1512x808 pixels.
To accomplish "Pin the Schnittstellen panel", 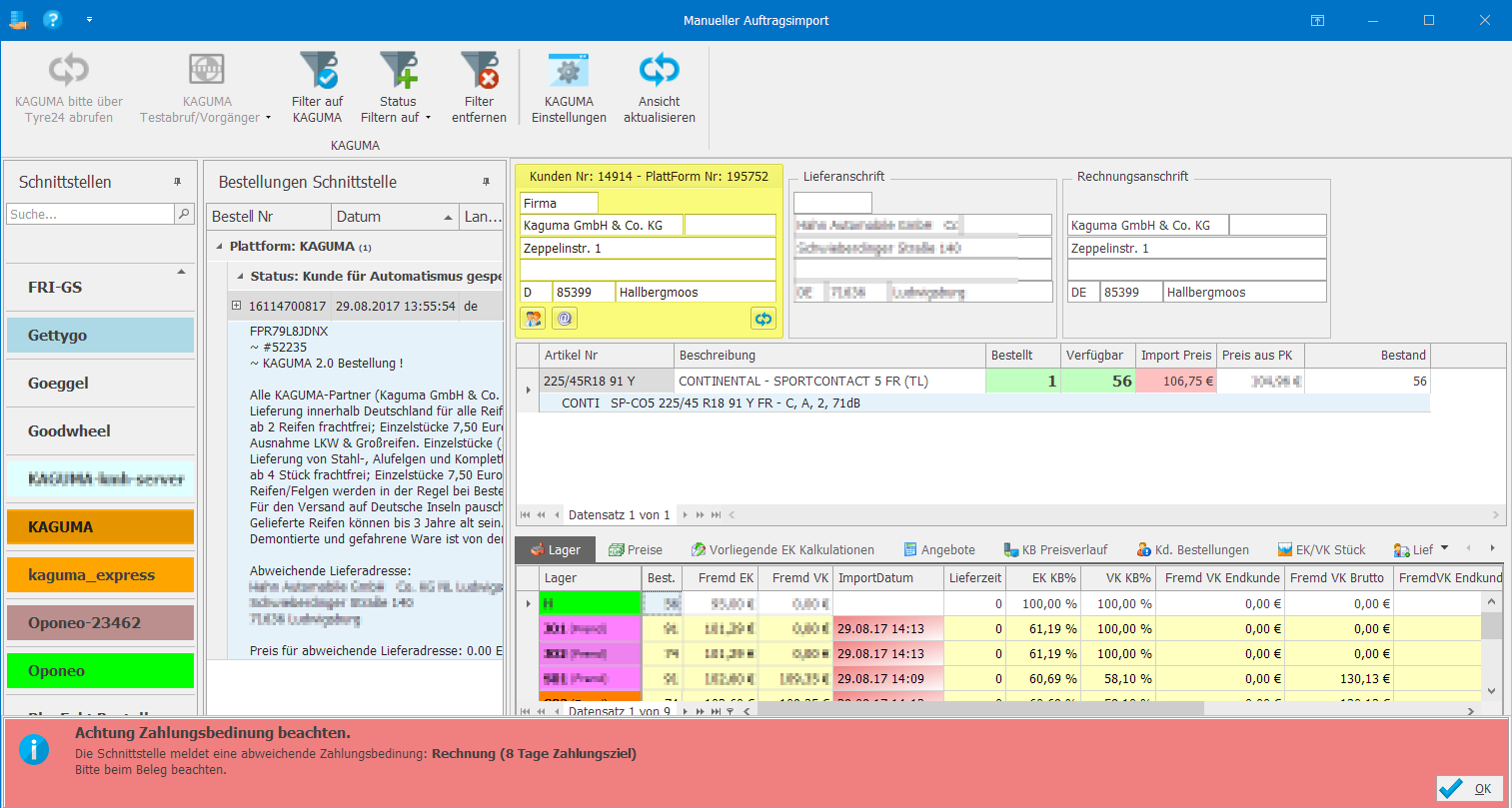I will (177, 182).
